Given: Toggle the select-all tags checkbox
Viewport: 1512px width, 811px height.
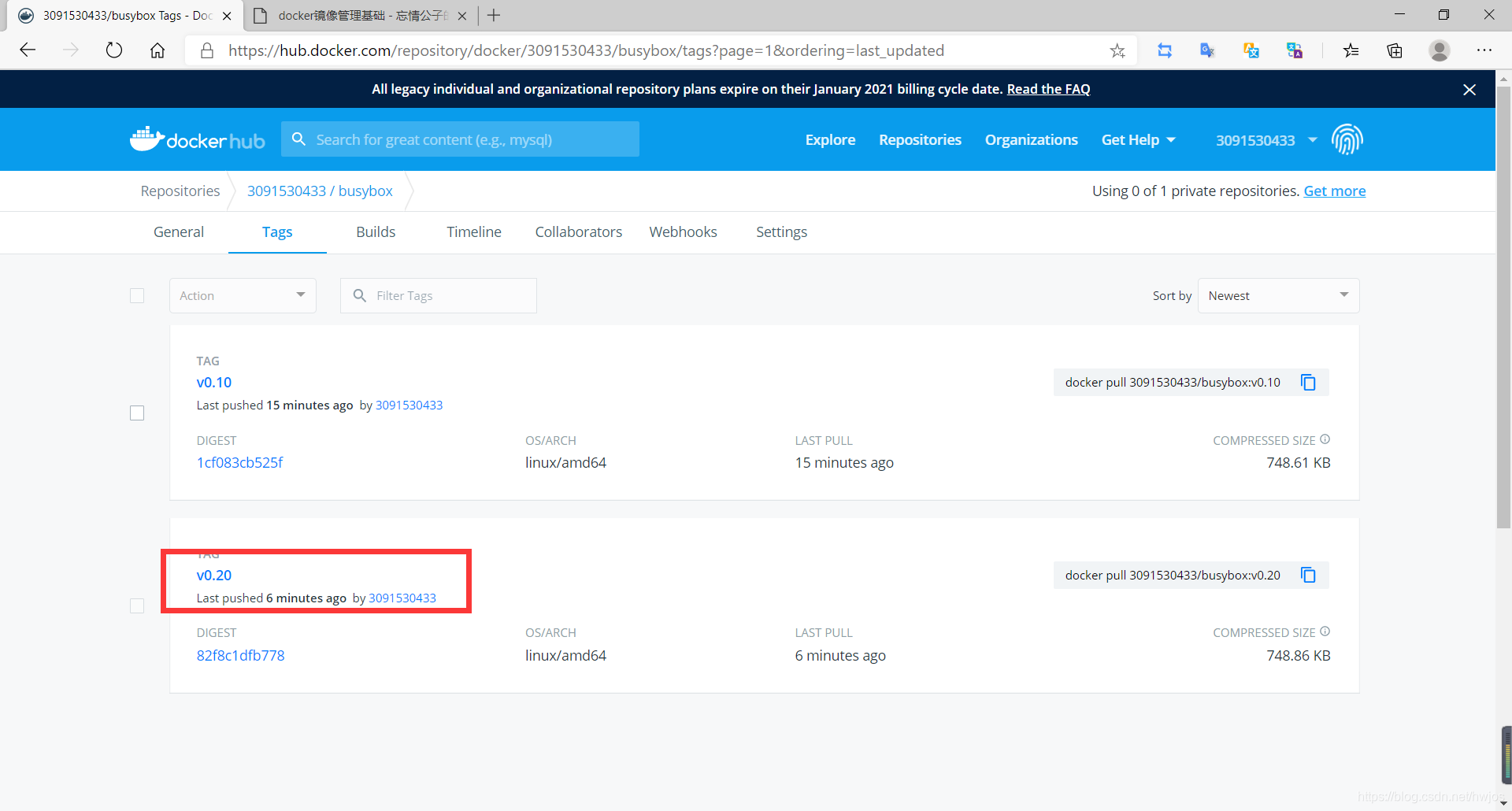Looking at the screenshot, I should pyautogui.click(x=137, y=295).
